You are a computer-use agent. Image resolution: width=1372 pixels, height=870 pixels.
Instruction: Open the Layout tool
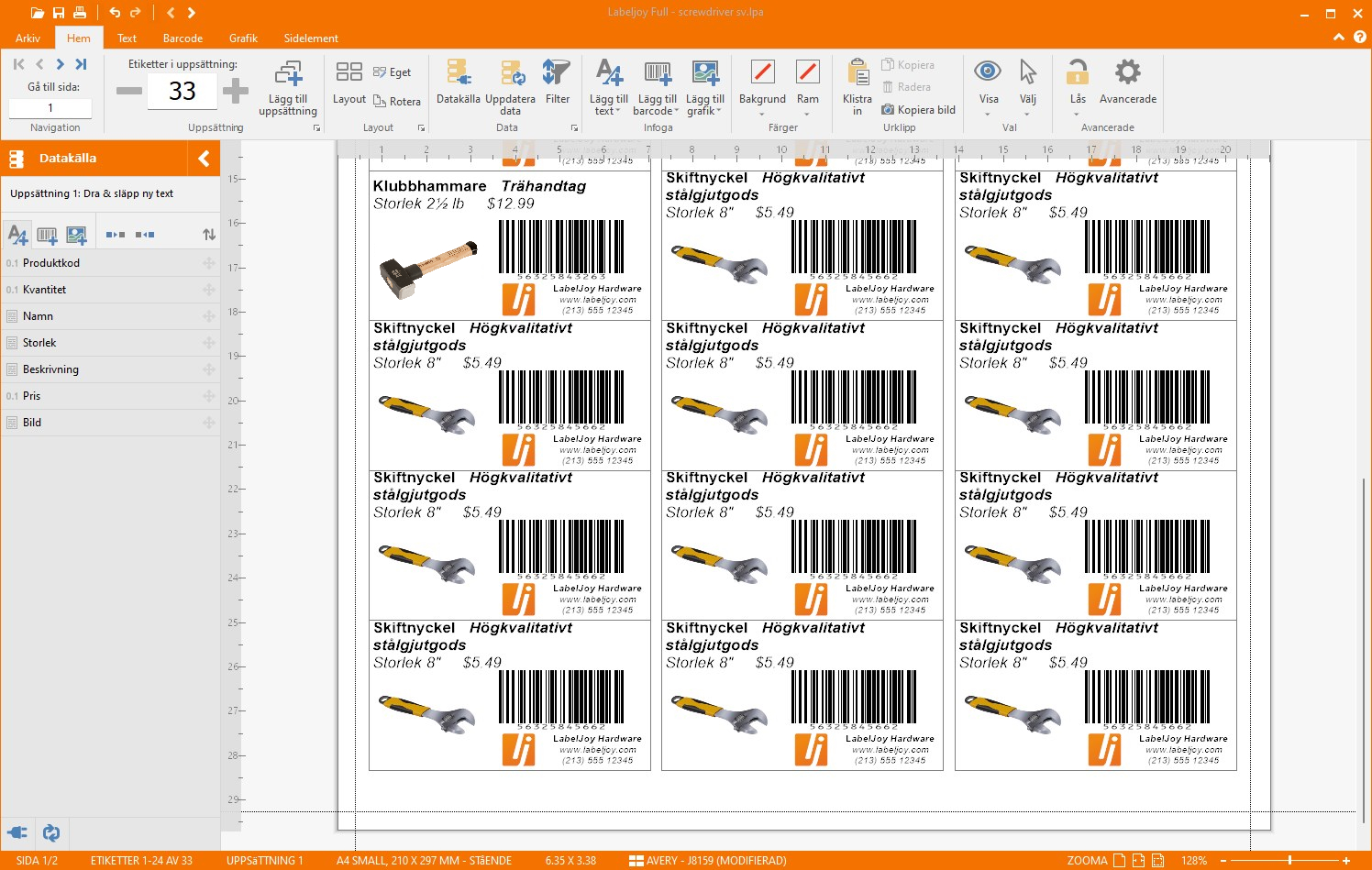pos(349,83)
